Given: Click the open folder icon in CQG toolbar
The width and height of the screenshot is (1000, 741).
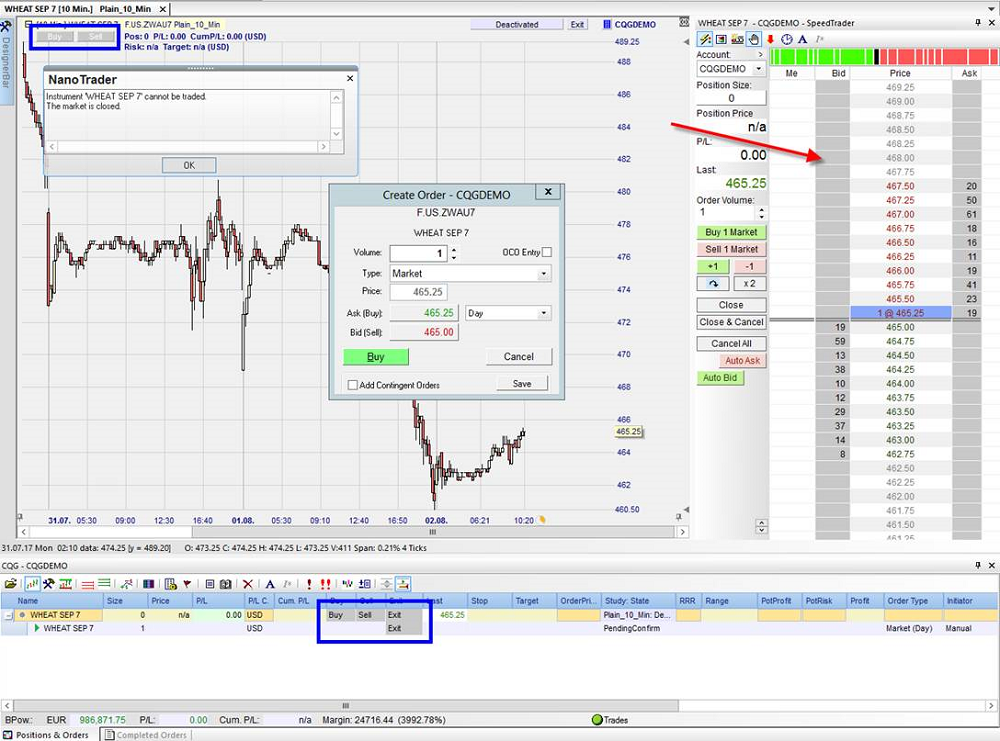Looking at the screenshot, I should tap(11, 583).
